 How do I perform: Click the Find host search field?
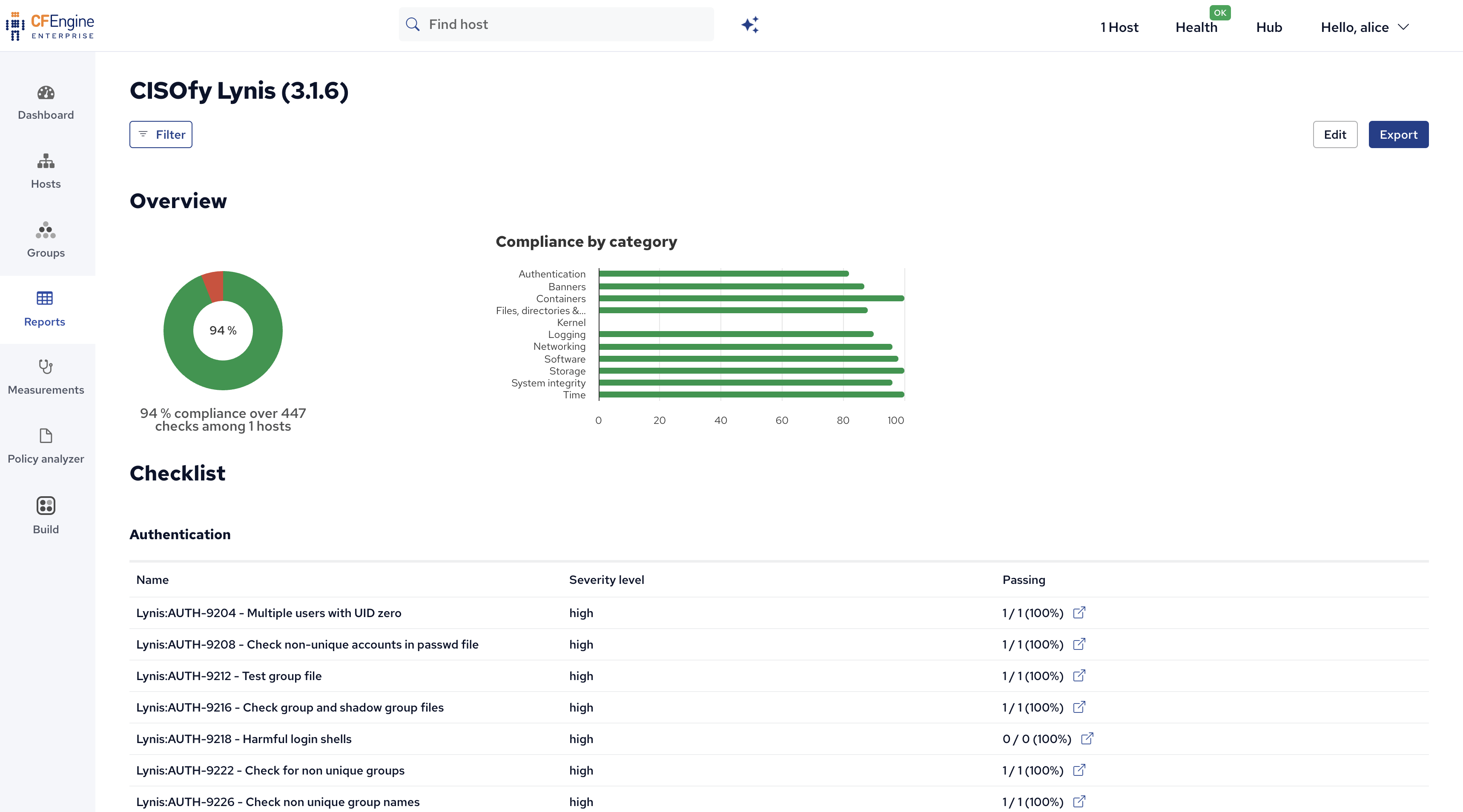556,24
